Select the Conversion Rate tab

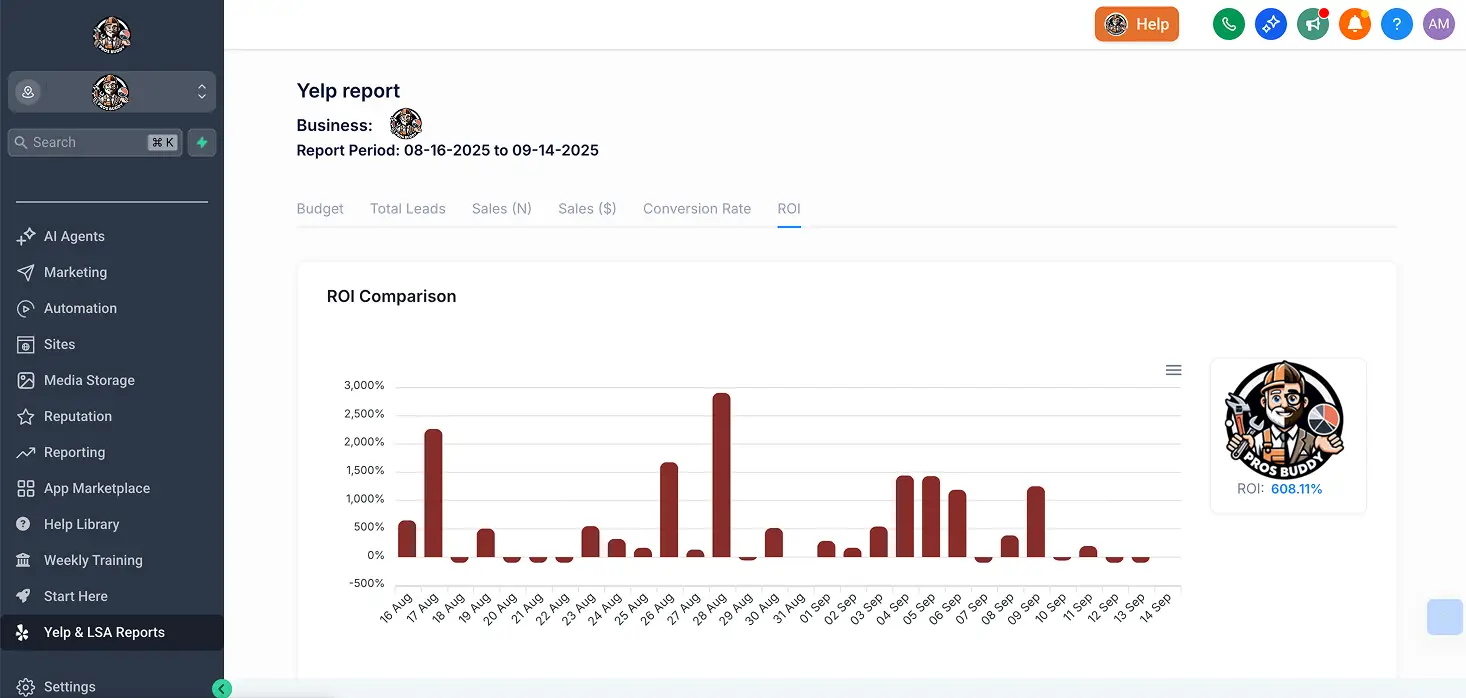[696, 209]
